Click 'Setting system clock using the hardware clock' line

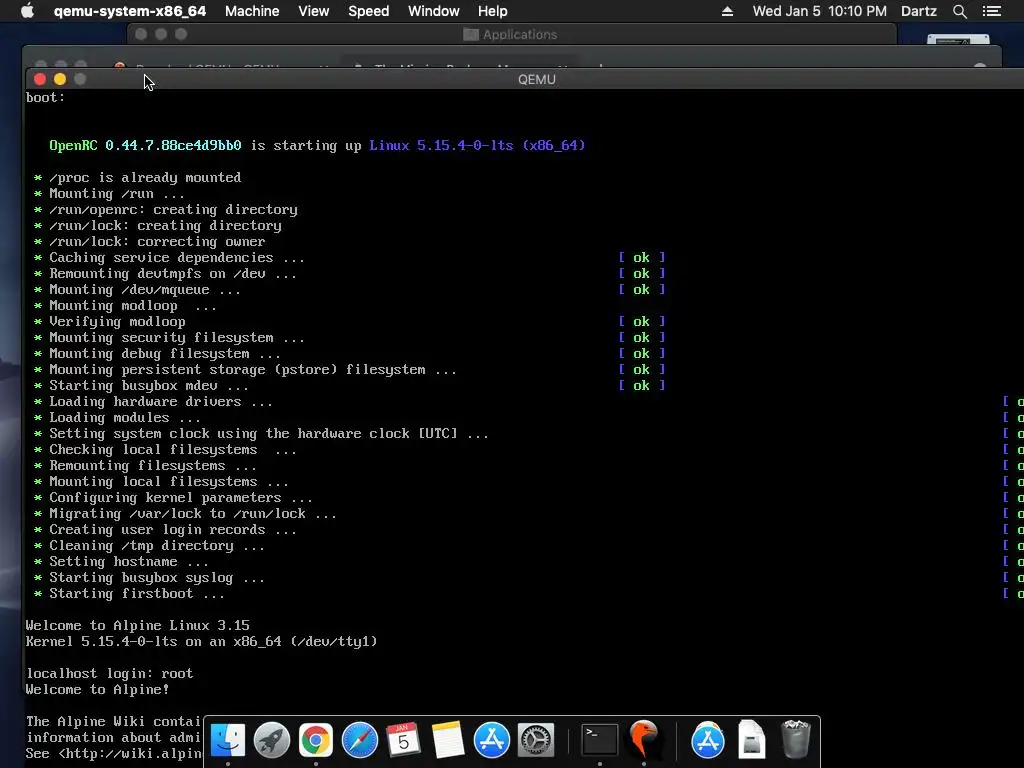[269, 433]
